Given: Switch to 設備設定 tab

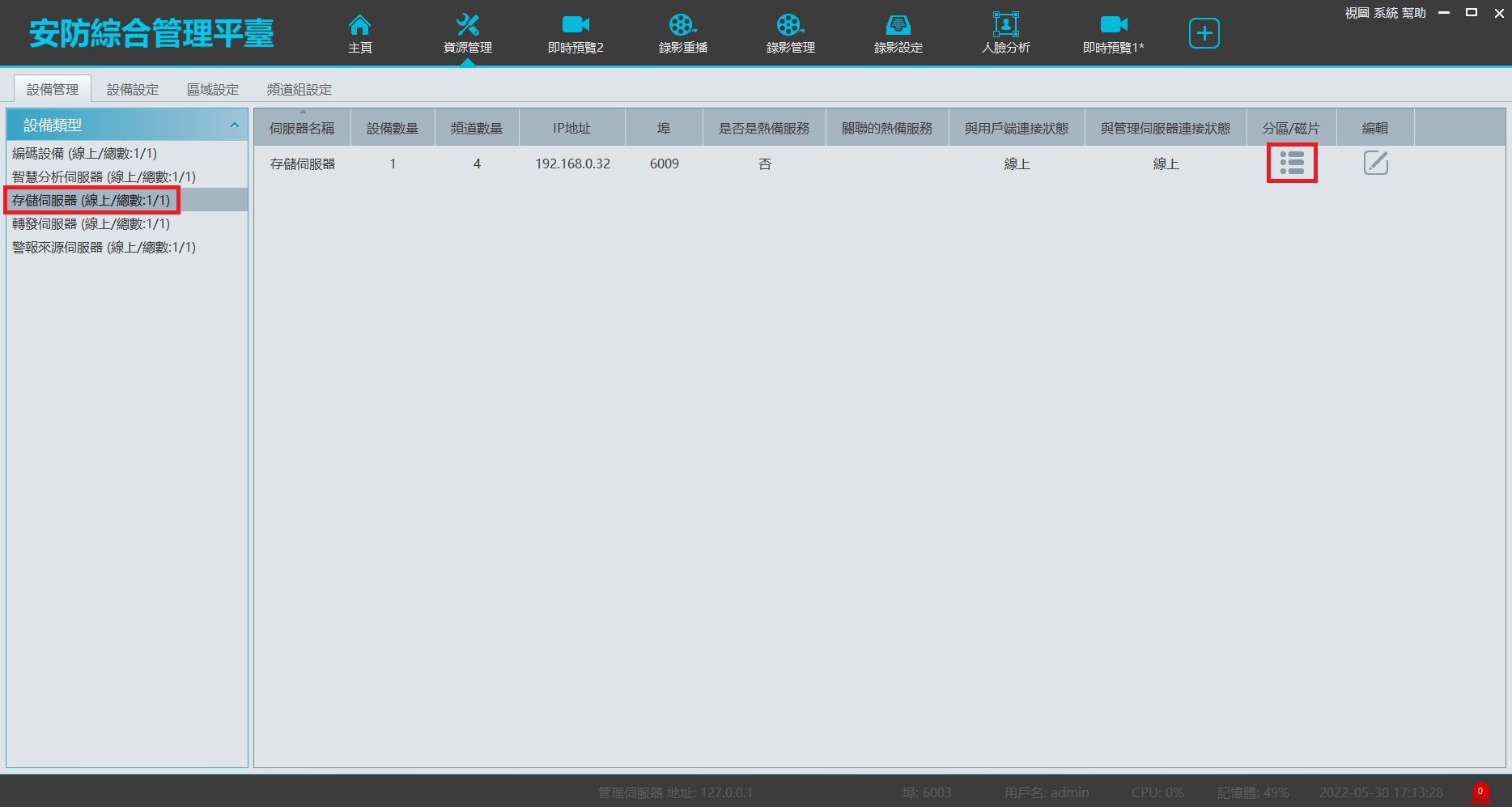Looking at the screenshot, I should click(133, 89).
